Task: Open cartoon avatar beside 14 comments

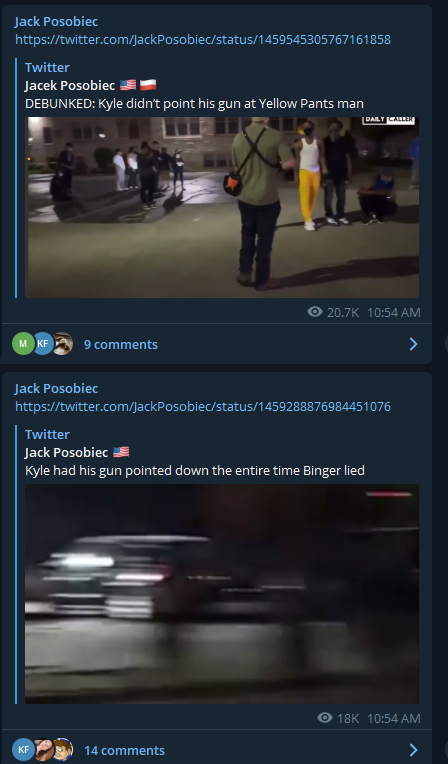Action: [63, 750]
